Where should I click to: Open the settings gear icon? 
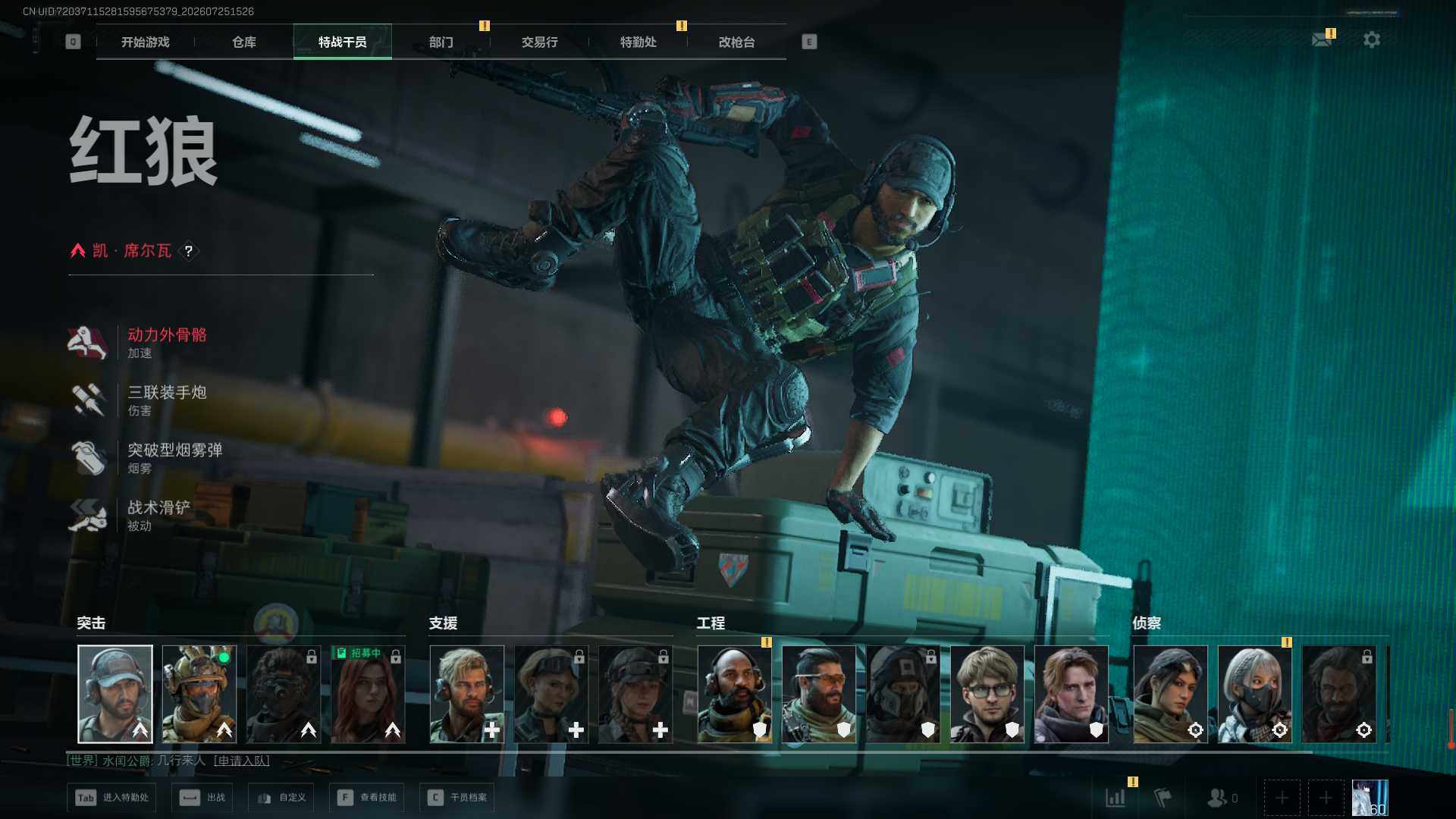[x=1371, y=39]
